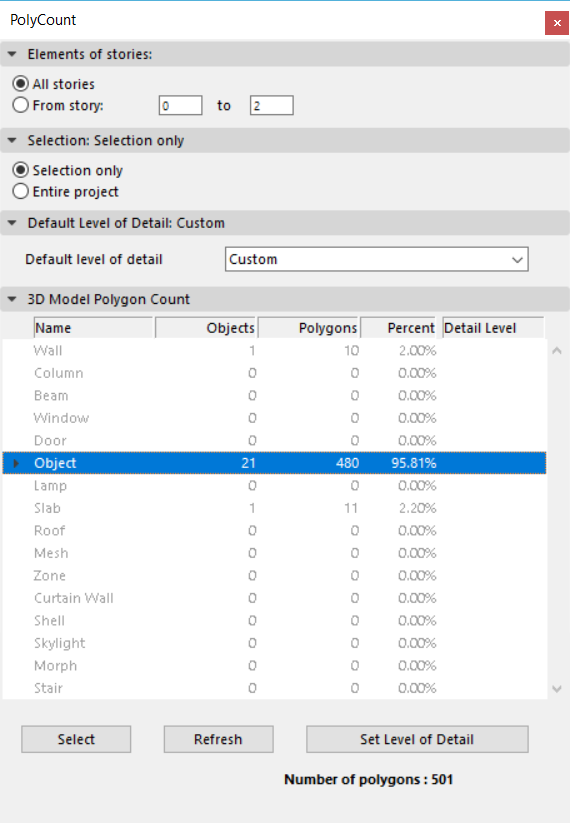Choose the From story radio option
570x823 pixels.
click(x=20, y=105)
